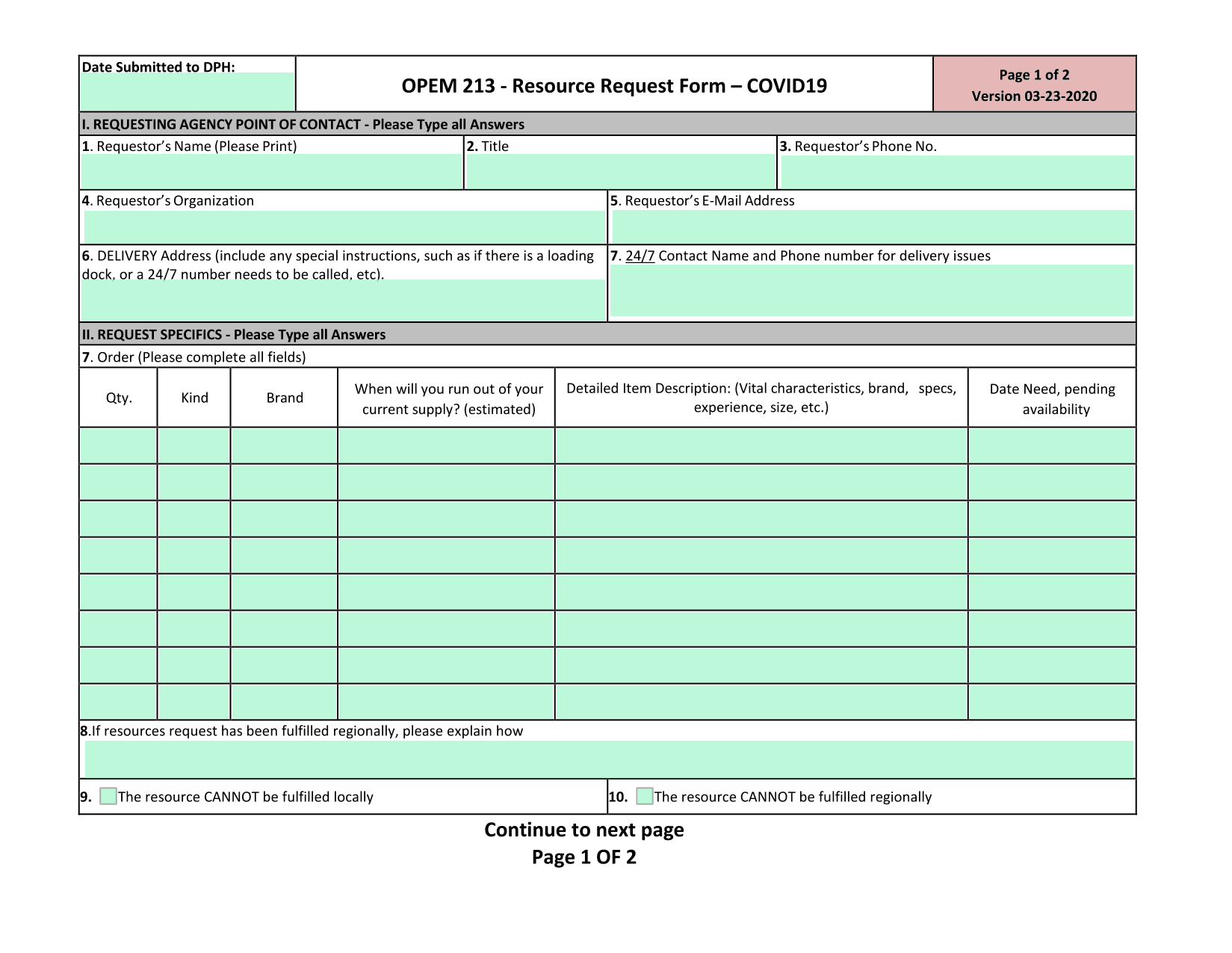Click the 24/7 Contact Name and Phone field

pos(872,290)
